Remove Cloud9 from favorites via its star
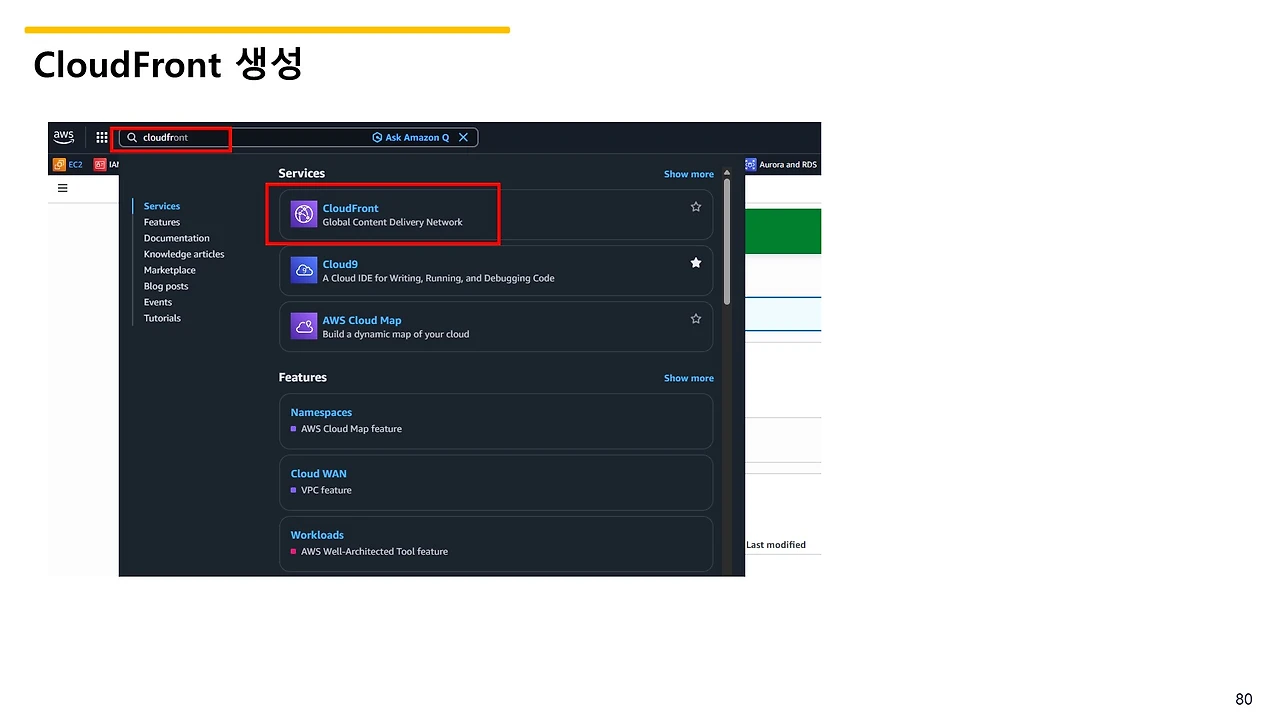Image resolution: width=1280 pixels, height=720 pixels. coord(696,263)
